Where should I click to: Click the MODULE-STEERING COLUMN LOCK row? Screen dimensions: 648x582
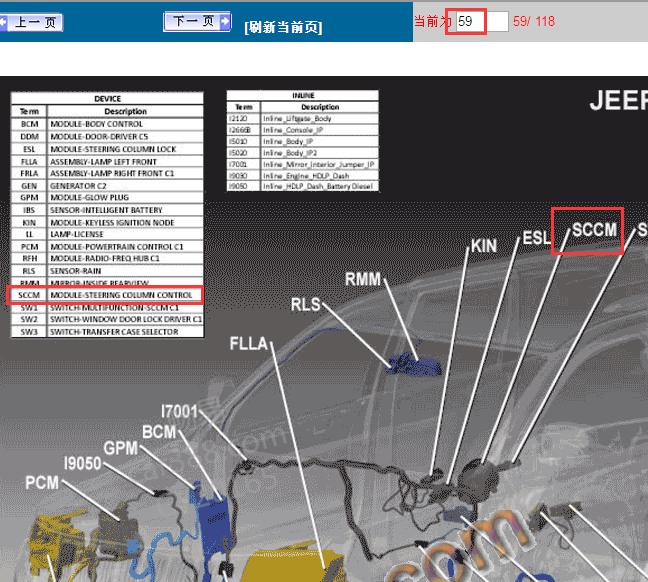[x=107, y=149]
